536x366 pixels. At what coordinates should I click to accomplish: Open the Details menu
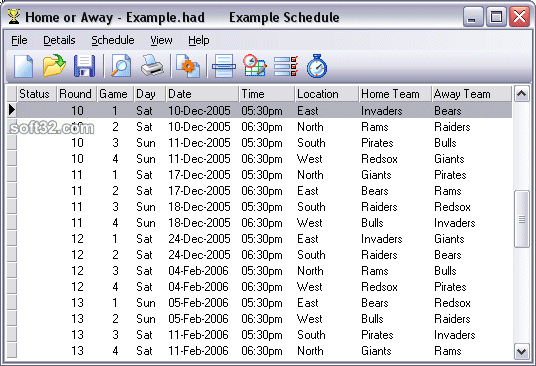59,40
